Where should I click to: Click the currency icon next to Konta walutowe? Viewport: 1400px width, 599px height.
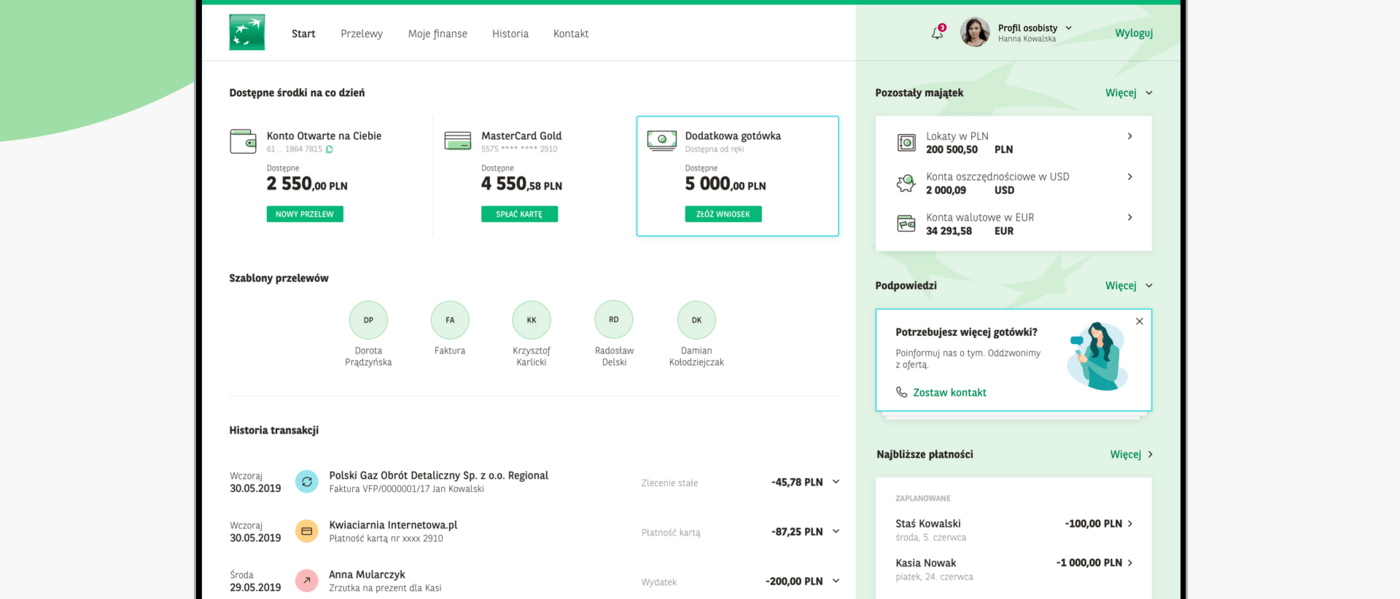pyautogui.click(x=905, y=223)
